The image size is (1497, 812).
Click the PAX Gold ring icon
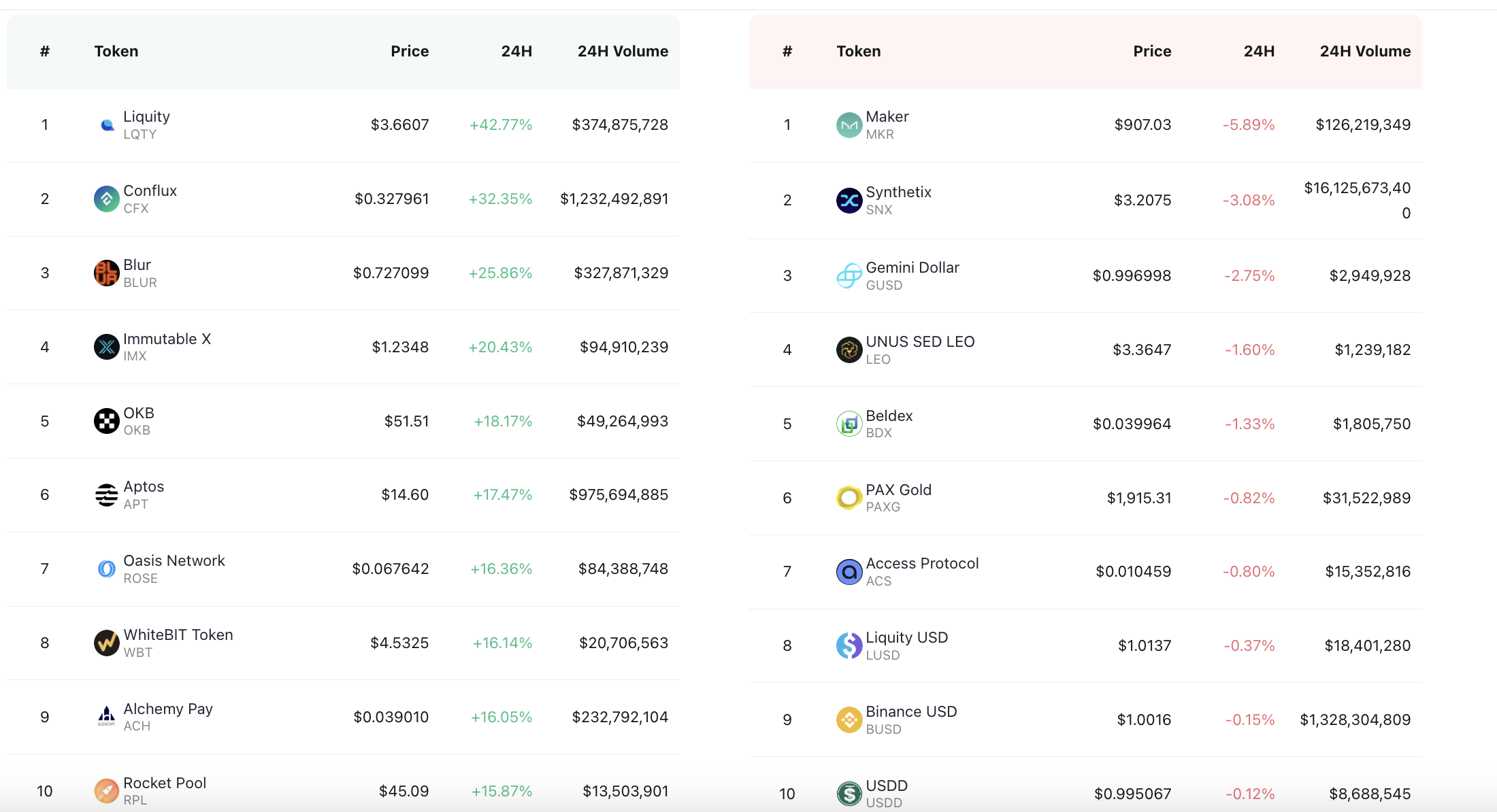(849, 498)
